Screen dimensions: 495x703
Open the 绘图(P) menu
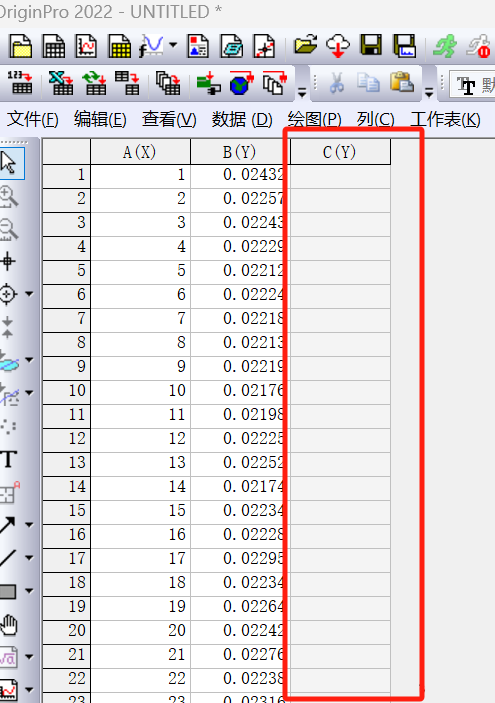314,120
